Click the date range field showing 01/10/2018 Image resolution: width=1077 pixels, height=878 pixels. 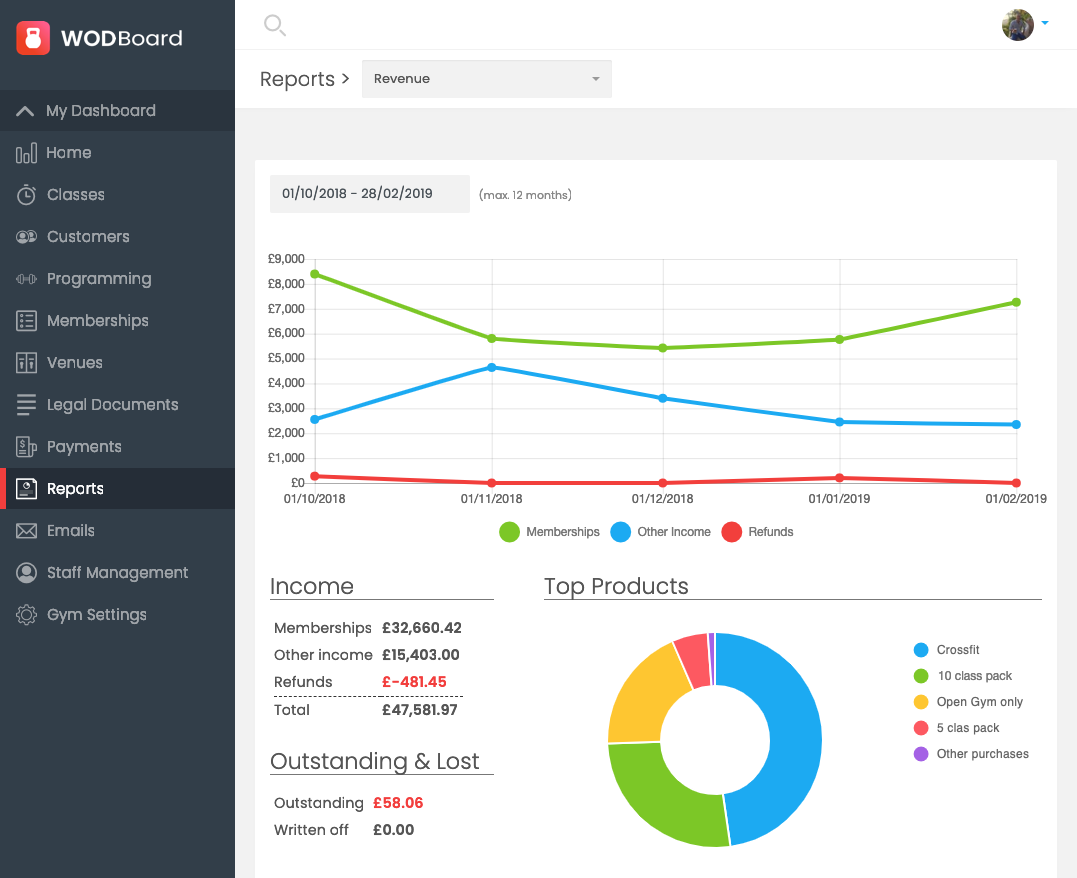369,193
